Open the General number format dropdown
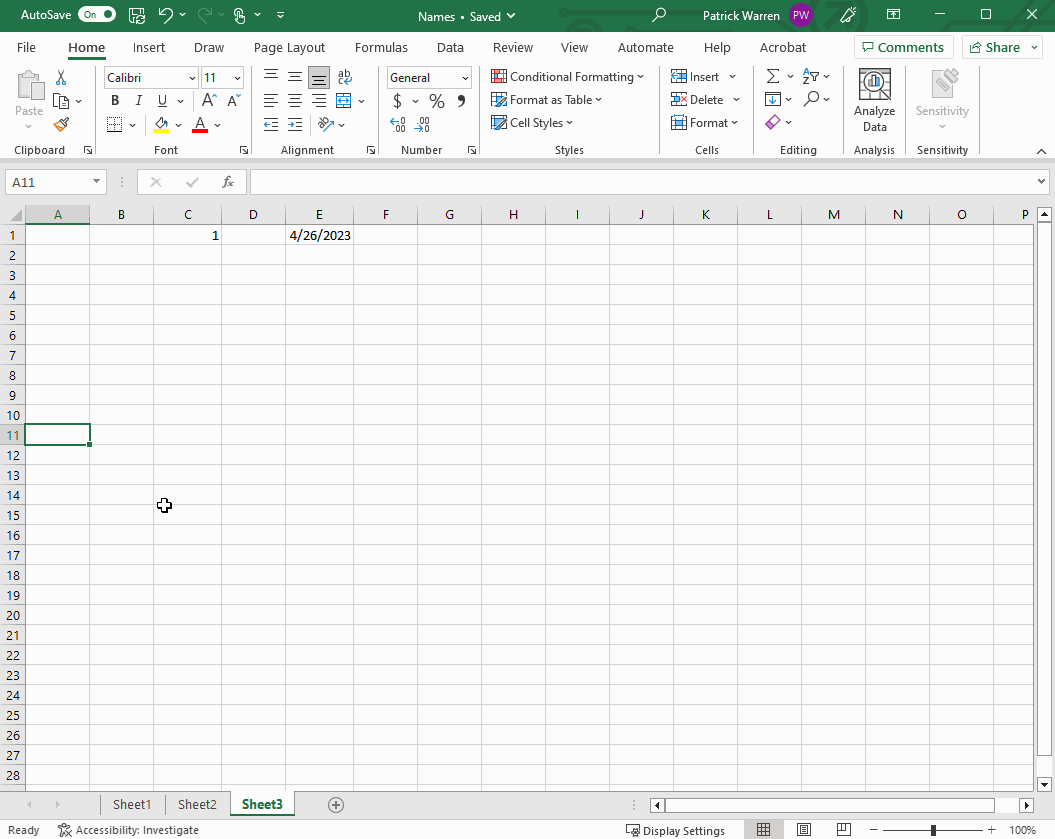The height and width of the screenshot is (839, 1055). 465,78
